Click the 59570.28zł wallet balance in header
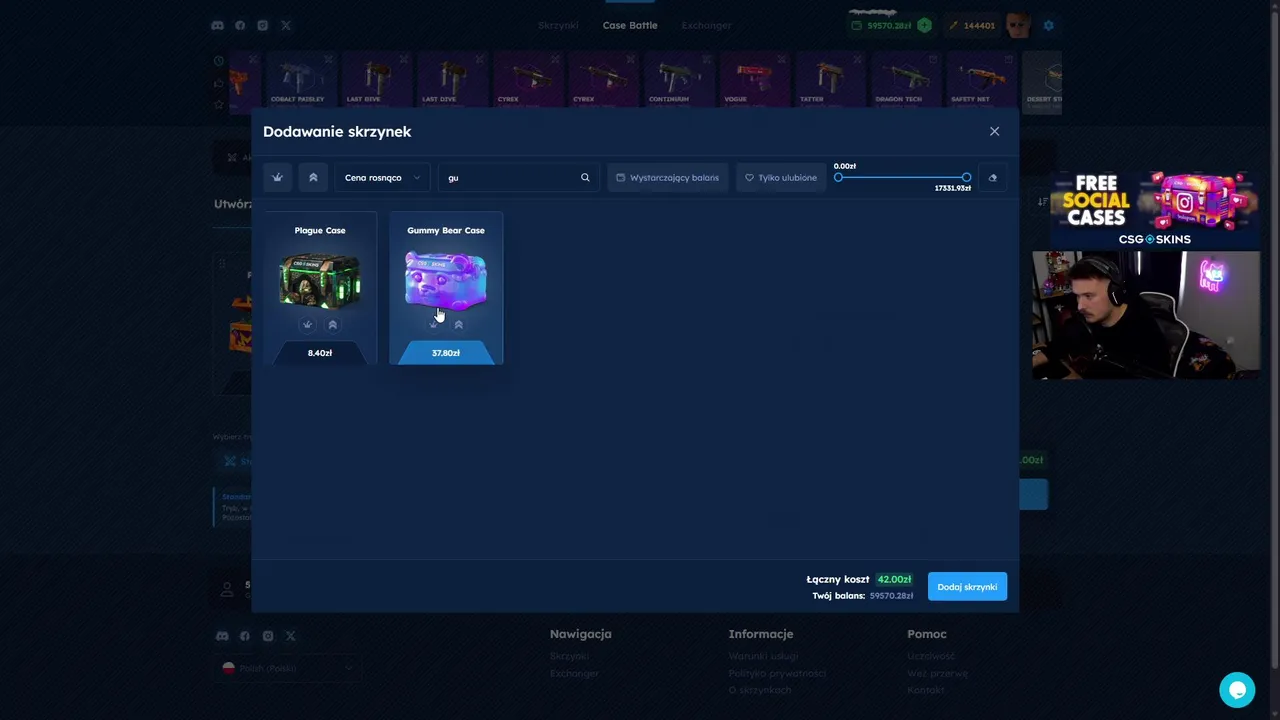Screen dimensions: 1280x720 click(x=889, y=25)
